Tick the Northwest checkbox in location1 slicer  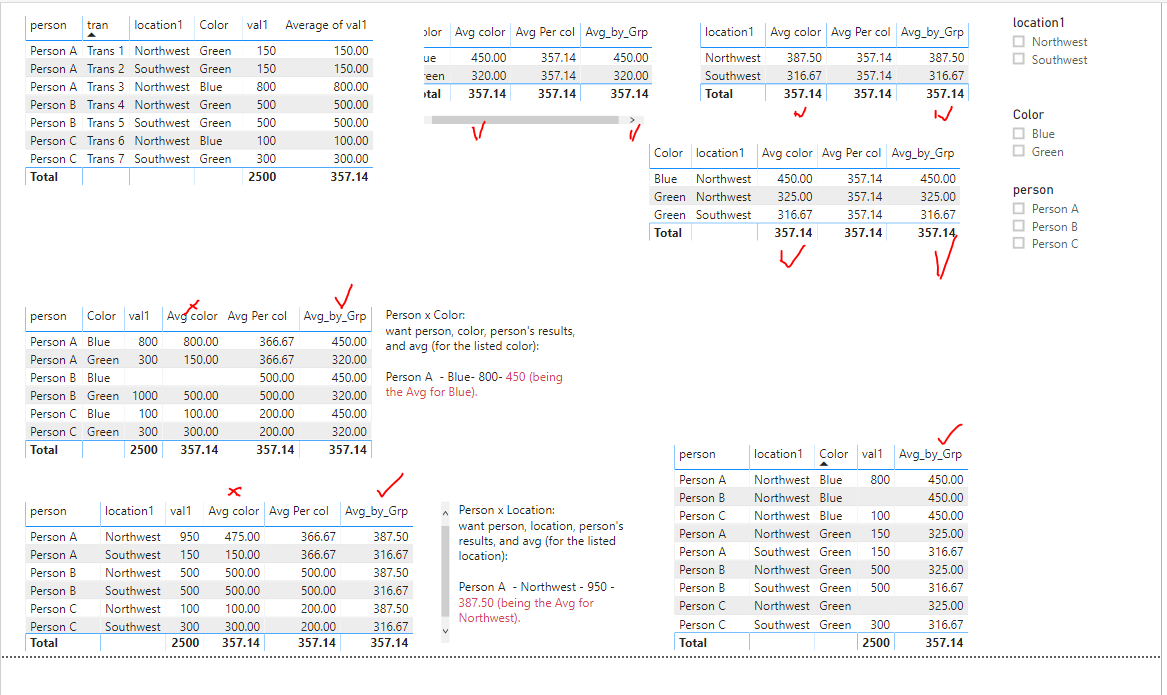pos(1019,42)
